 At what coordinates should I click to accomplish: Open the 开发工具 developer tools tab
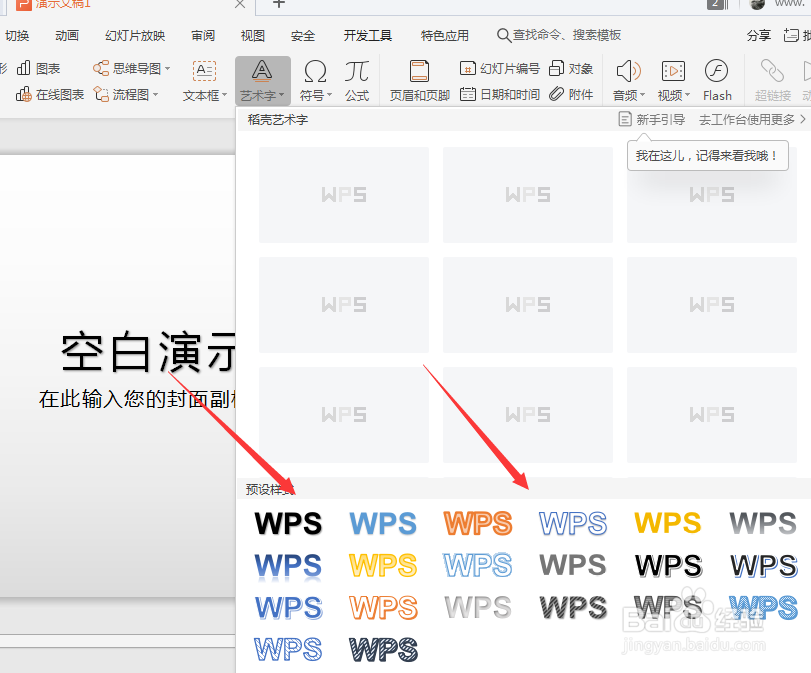pyautogui.click(x=368, y=36)
